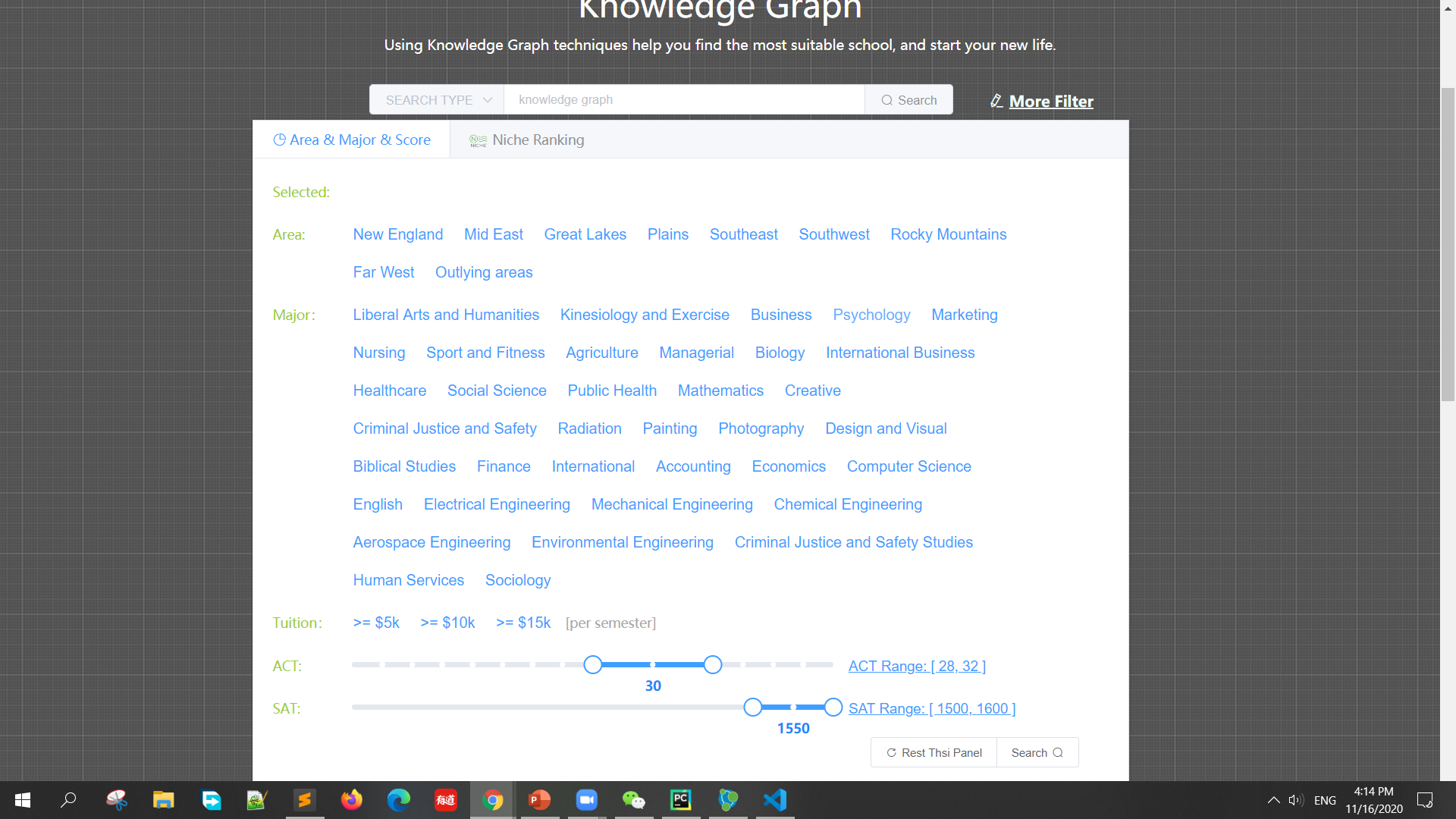Toggle the >= $5k tuition filter

[375, 622]
